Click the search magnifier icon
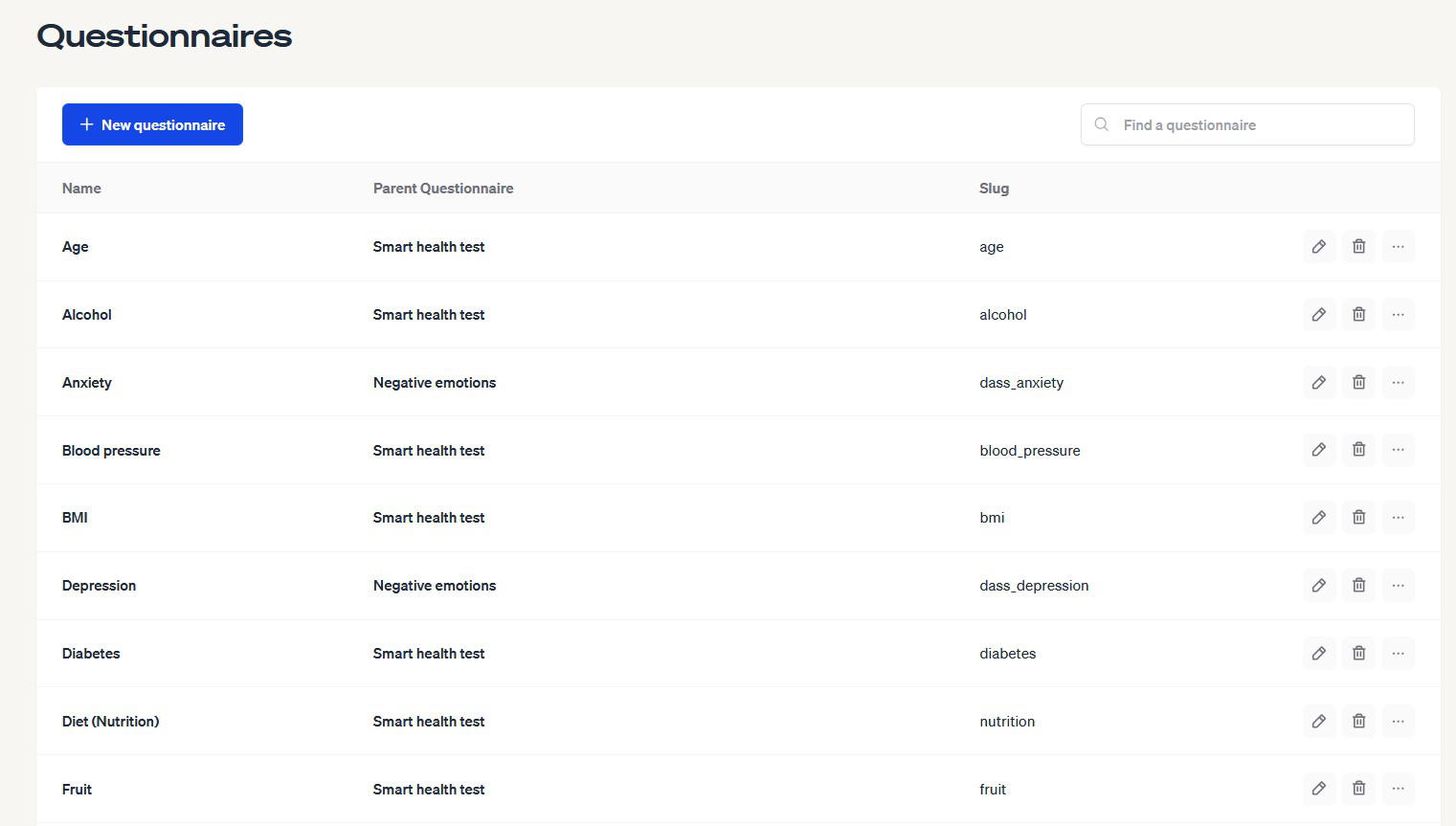 (x=1101, y=123)
